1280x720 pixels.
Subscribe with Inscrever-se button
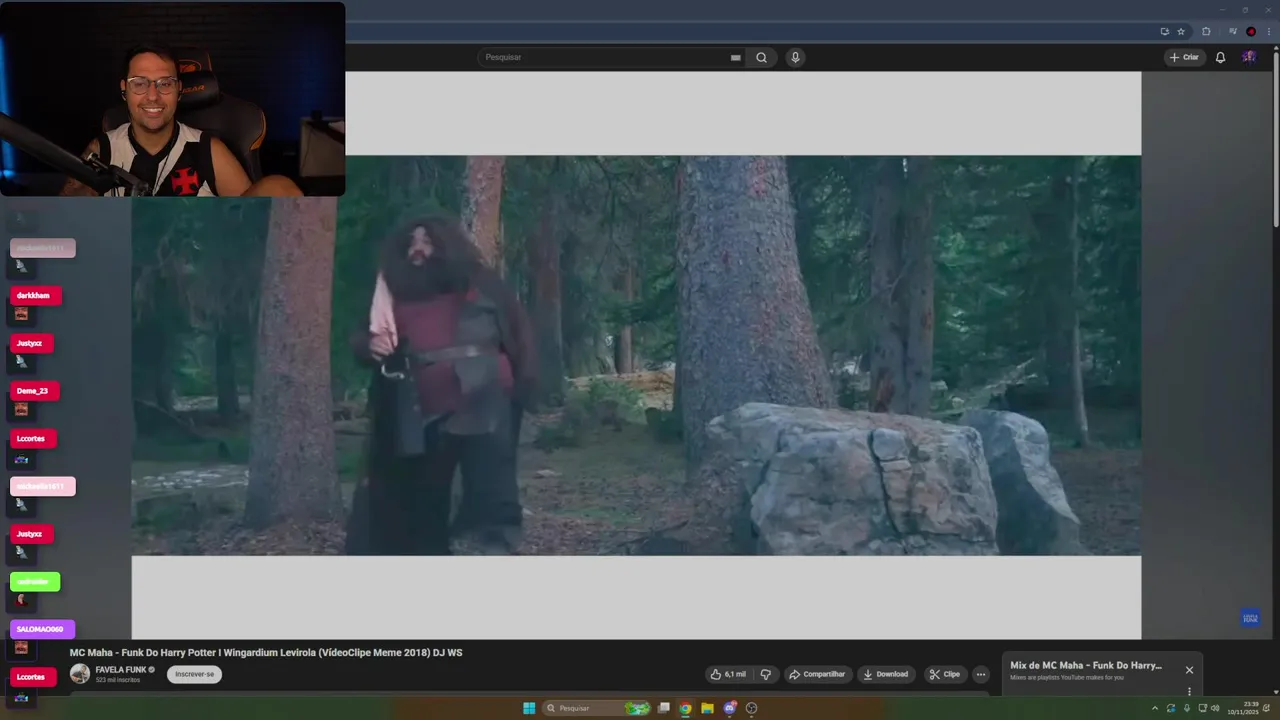point(194,674)
